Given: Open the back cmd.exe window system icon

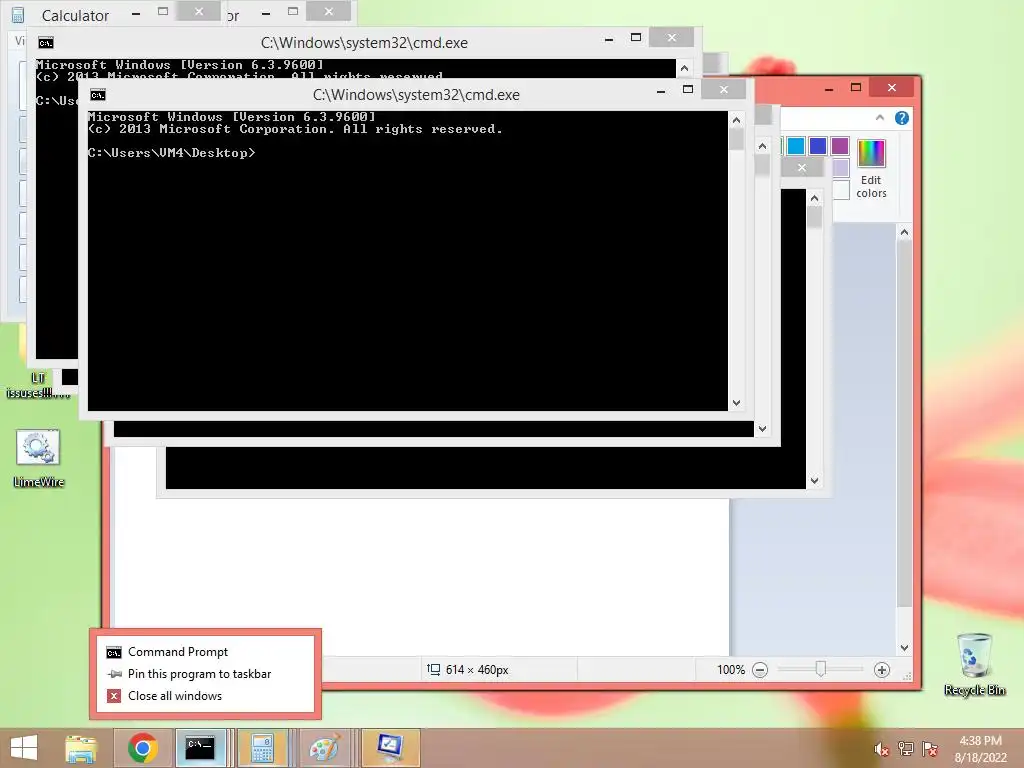Looking at the screenshot, I should pyautogui.click(x=46, y=43).
